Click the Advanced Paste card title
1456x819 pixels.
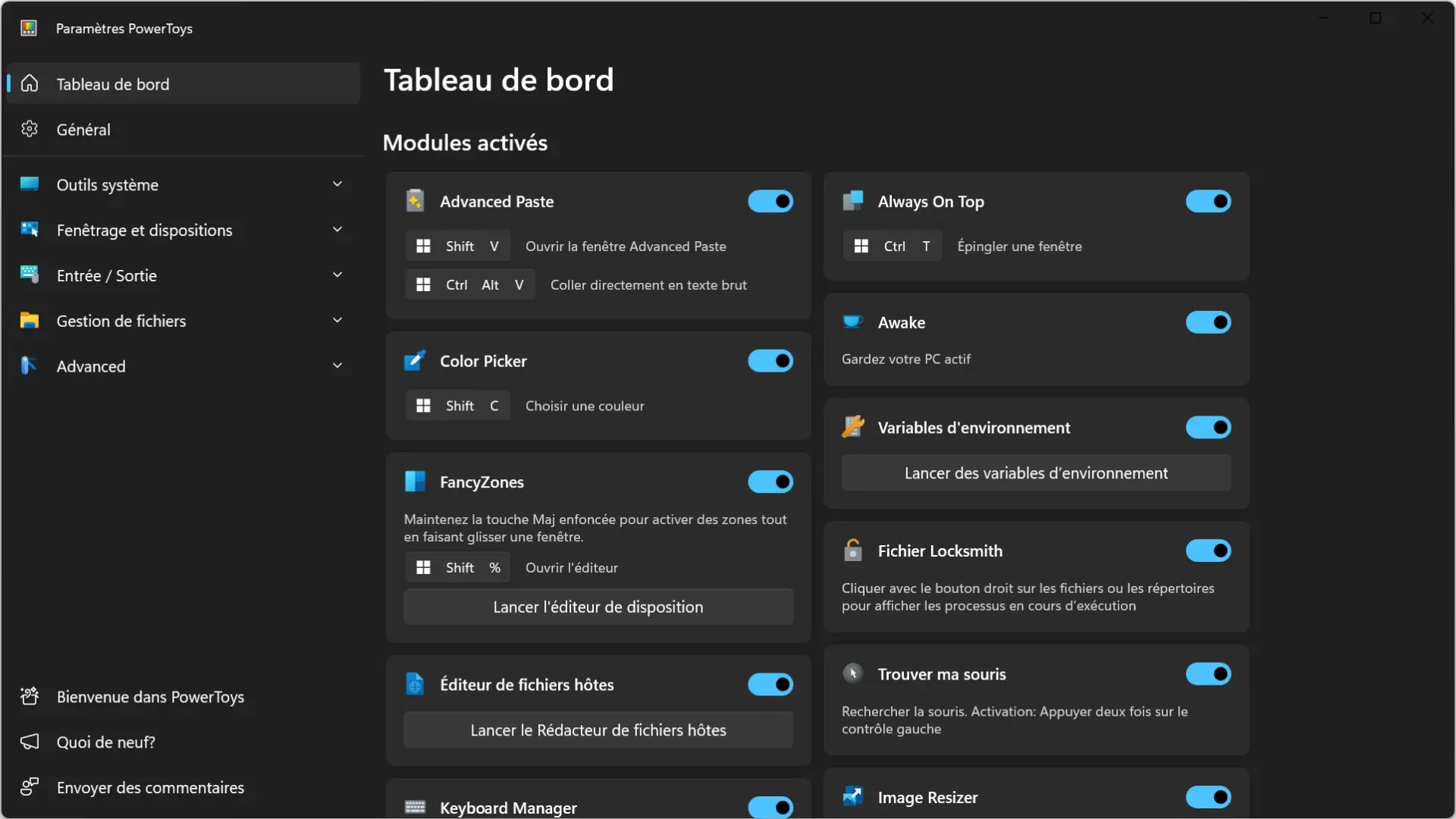point(497,202)
